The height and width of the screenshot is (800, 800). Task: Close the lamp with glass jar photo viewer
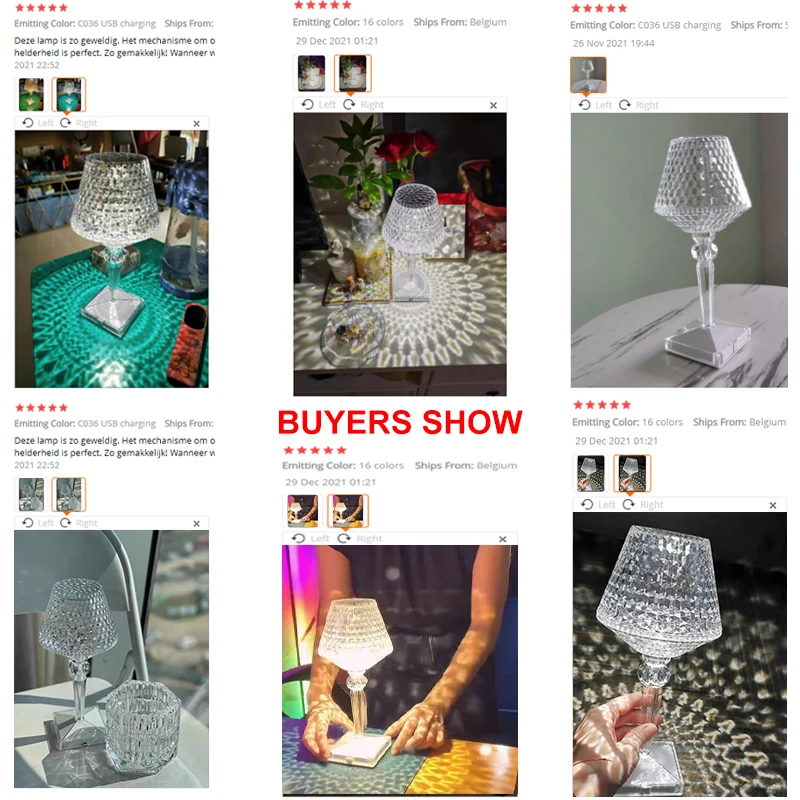click(196, 523)
